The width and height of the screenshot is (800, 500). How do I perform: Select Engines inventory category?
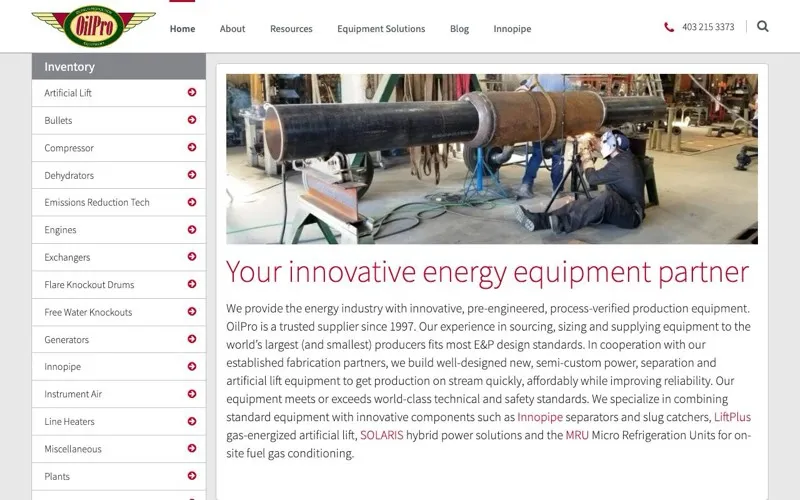119,230
